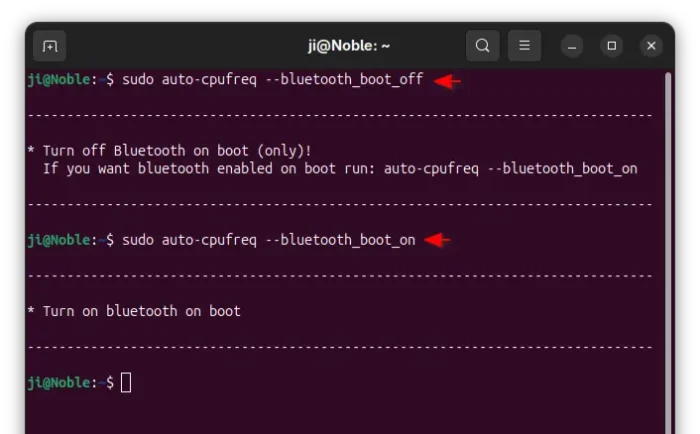Click the search magnifier icon
Viewport: 700px width, 434px height.
483,46
